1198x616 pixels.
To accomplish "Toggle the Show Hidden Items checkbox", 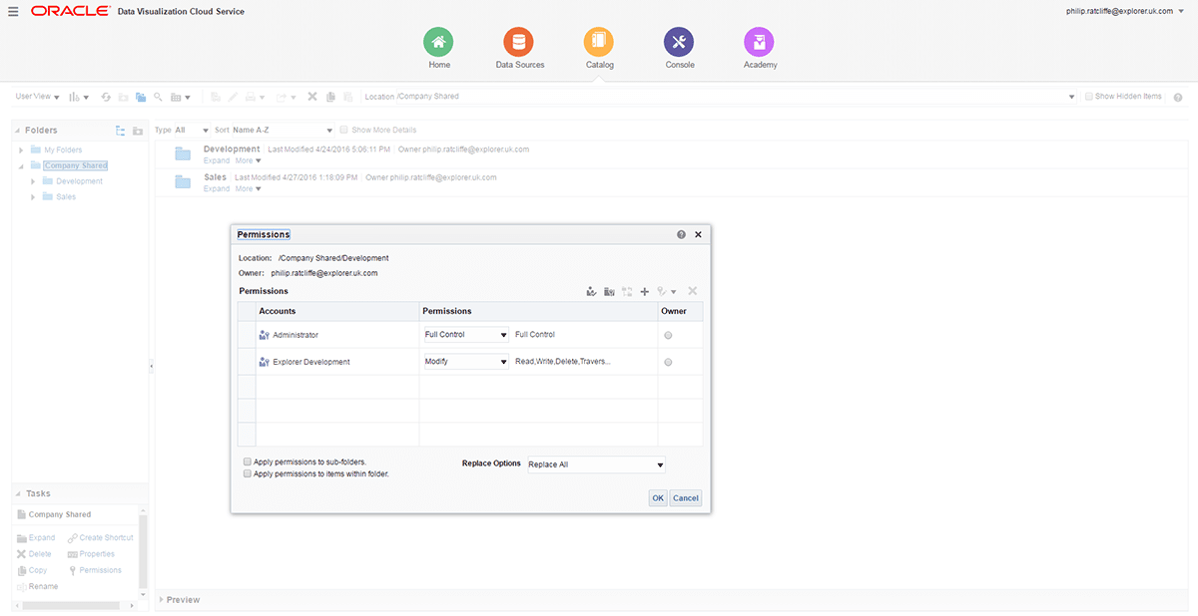I will click(1089, 96).
